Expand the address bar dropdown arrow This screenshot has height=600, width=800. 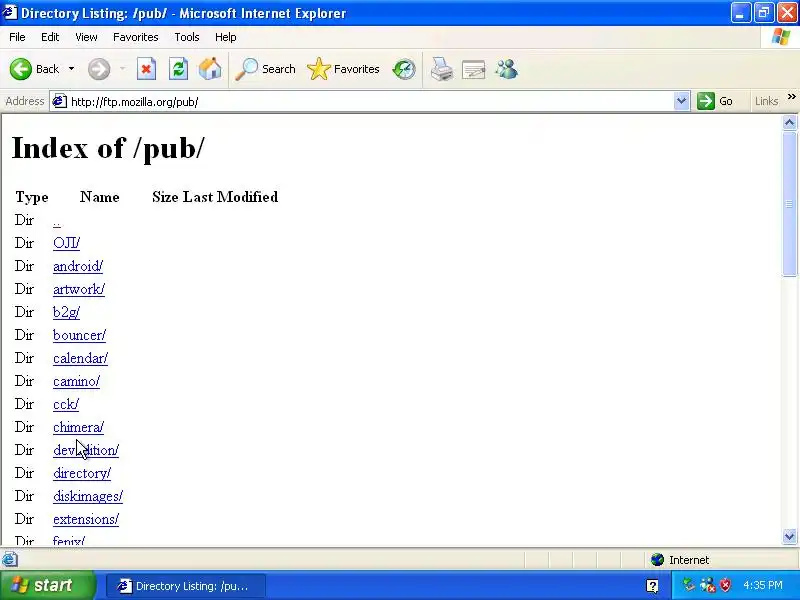click(x=681, y=102)
